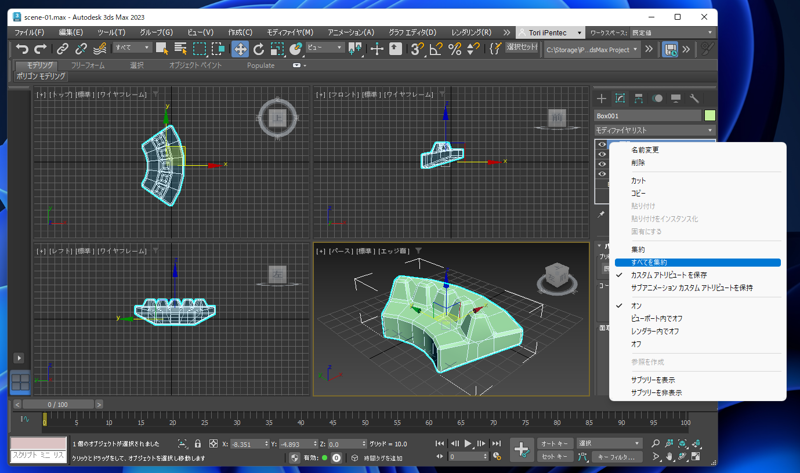
Task: Choose the Select and Place tool
Action: [295, 48]
